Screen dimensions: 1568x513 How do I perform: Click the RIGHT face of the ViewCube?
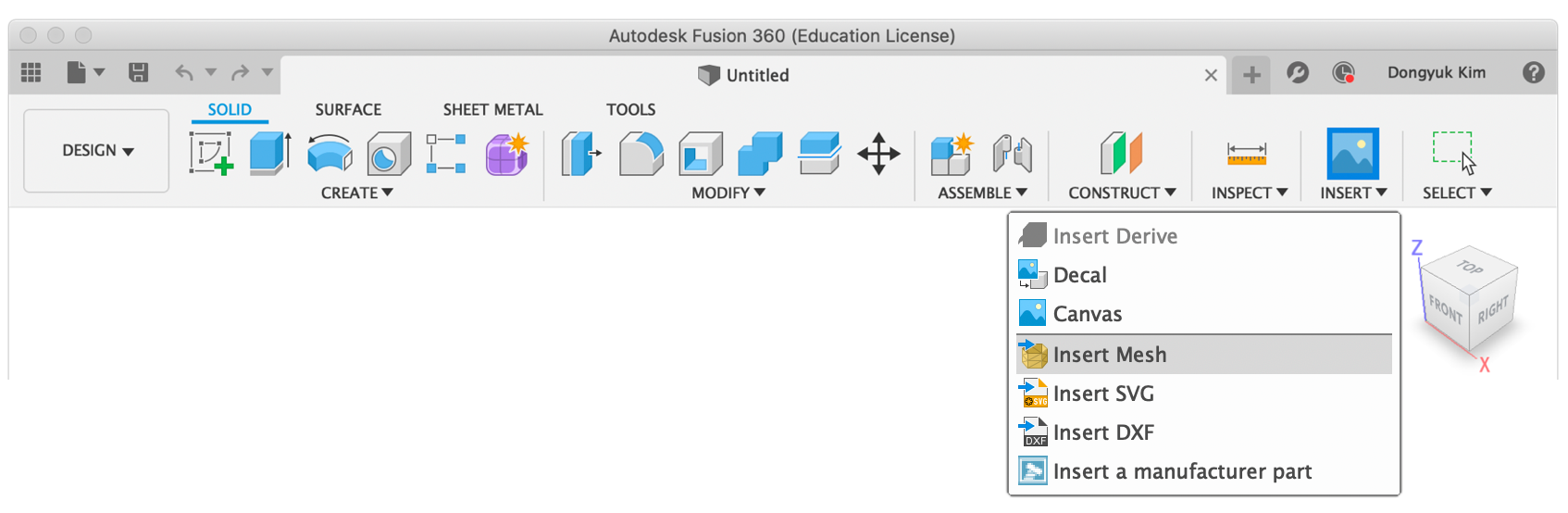[1493, 309]
